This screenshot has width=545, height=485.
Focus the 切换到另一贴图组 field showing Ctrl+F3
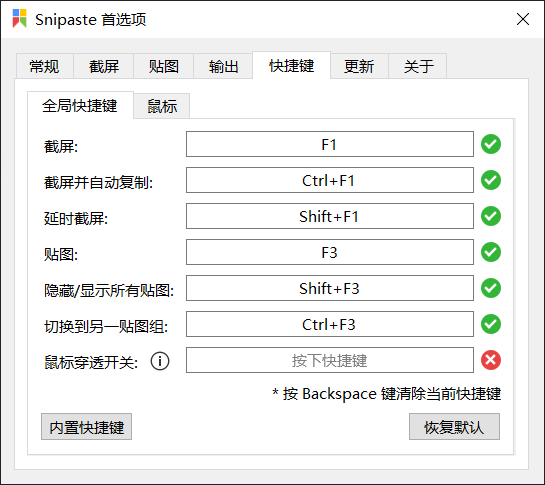click(x=330, y=324)
